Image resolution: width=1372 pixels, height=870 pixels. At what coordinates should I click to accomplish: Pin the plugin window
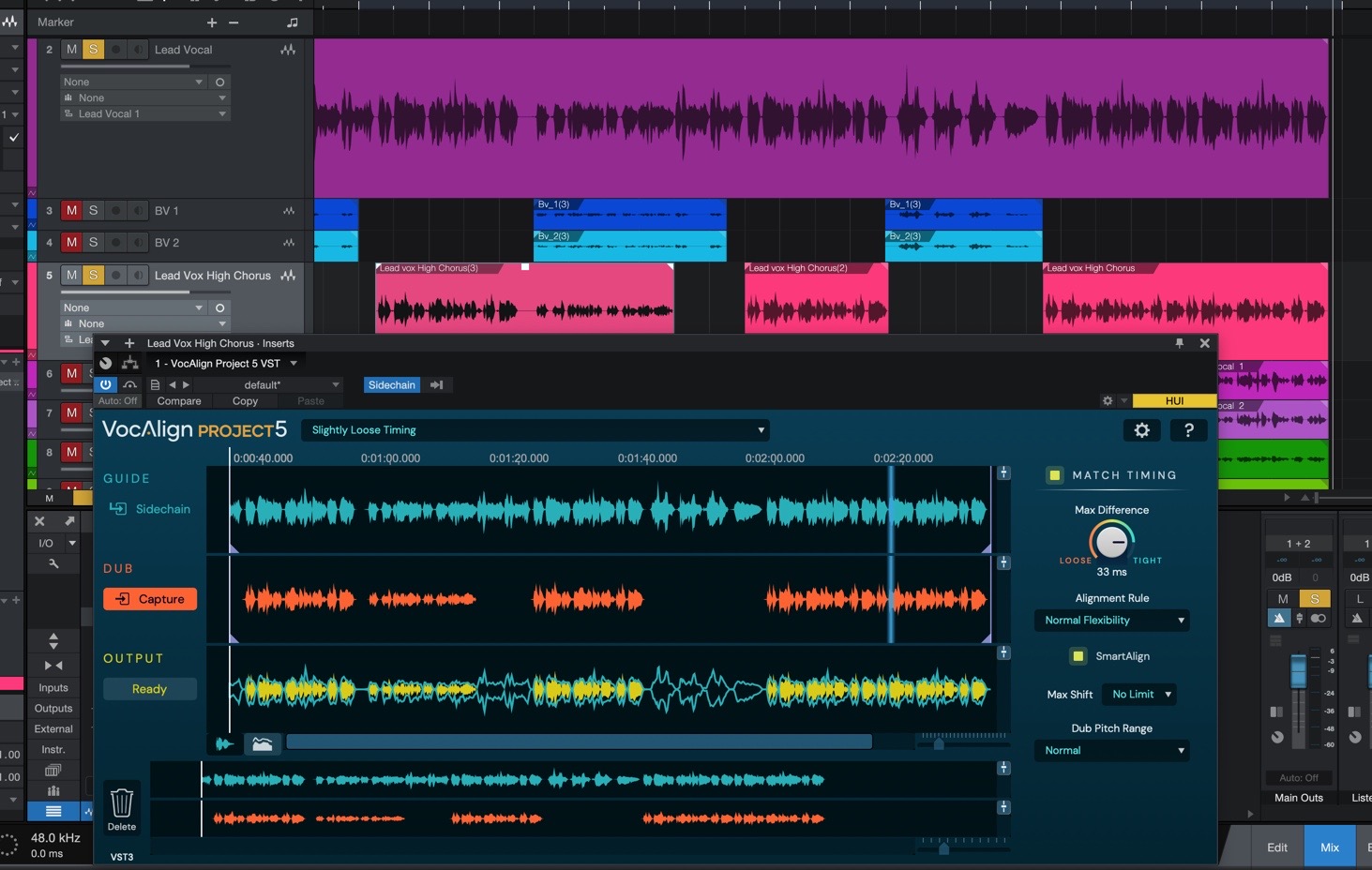click(1179, 343)
